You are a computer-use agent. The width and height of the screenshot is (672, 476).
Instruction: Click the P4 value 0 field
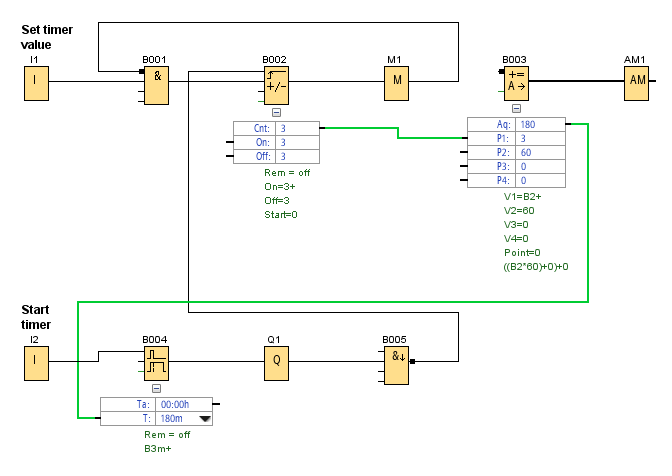click(540, 180)
